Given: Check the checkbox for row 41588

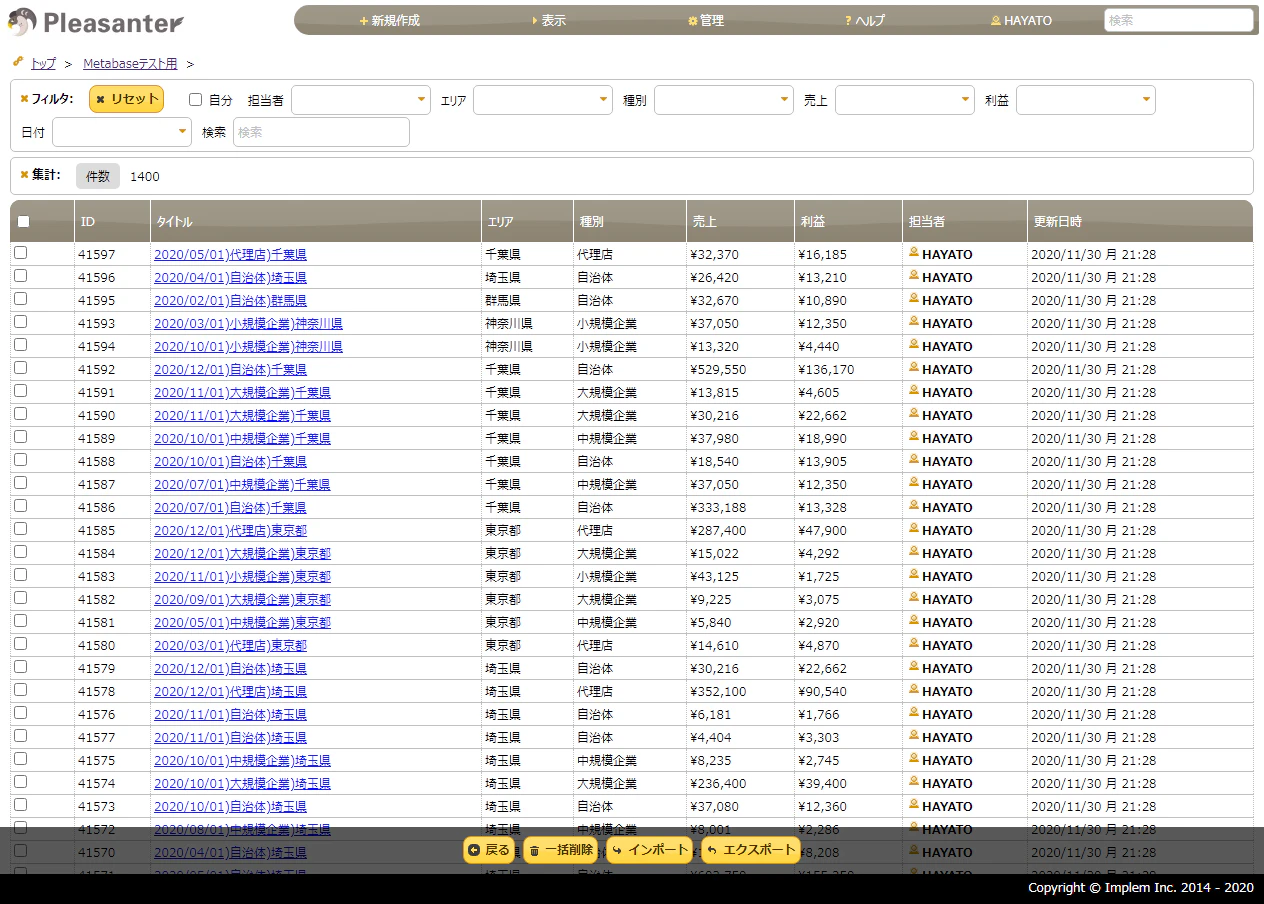Looking at the screenshot, I should tap(20, 460).
